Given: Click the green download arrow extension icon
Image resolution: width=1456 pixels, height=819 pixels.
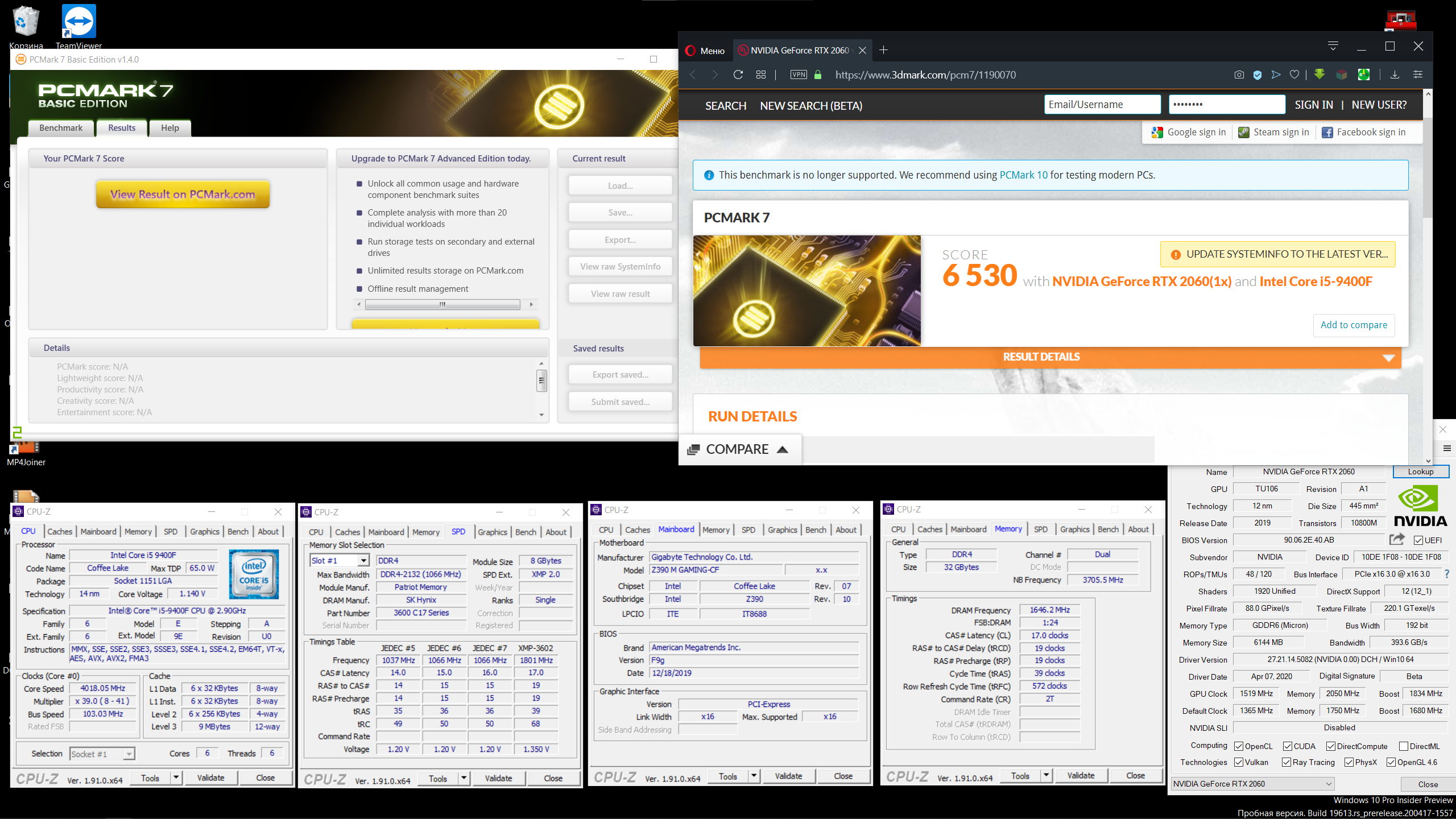Looking at the screenshot, I should (1319, 75).
